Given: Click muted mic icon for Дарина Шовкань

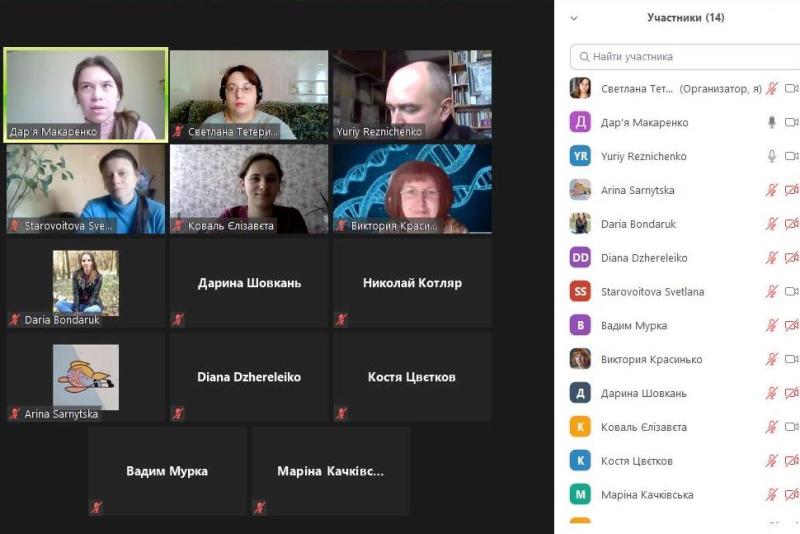Looking at the screenshot, I should (771, 393).
